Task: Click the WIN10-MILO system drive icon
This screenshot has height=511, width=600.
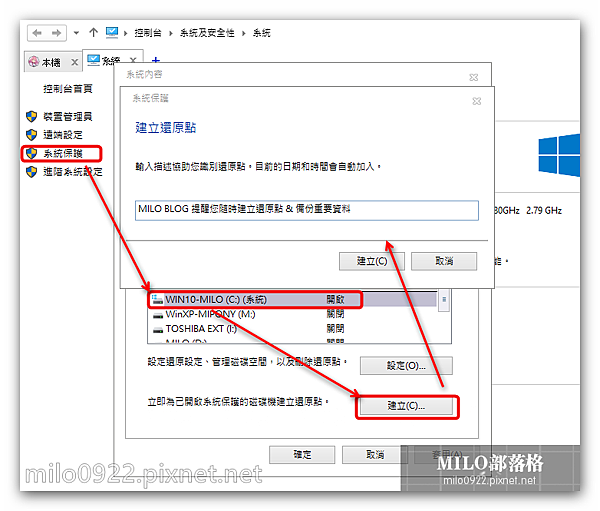Action: coord(157,299)
